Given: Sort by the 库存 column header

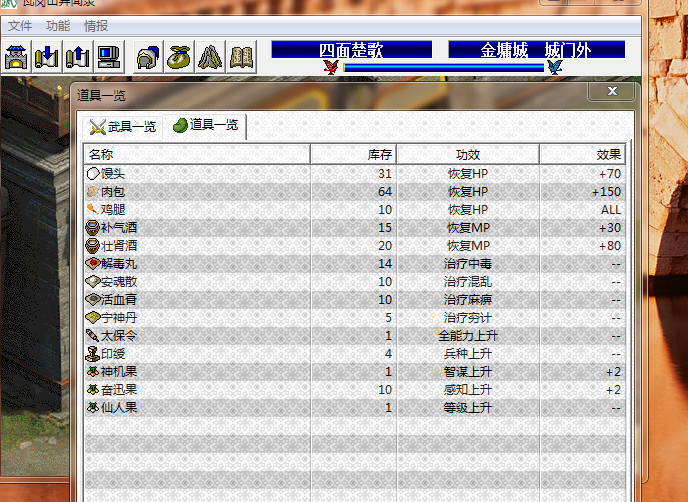Looking at the screenshot, I should pos(353,155).
